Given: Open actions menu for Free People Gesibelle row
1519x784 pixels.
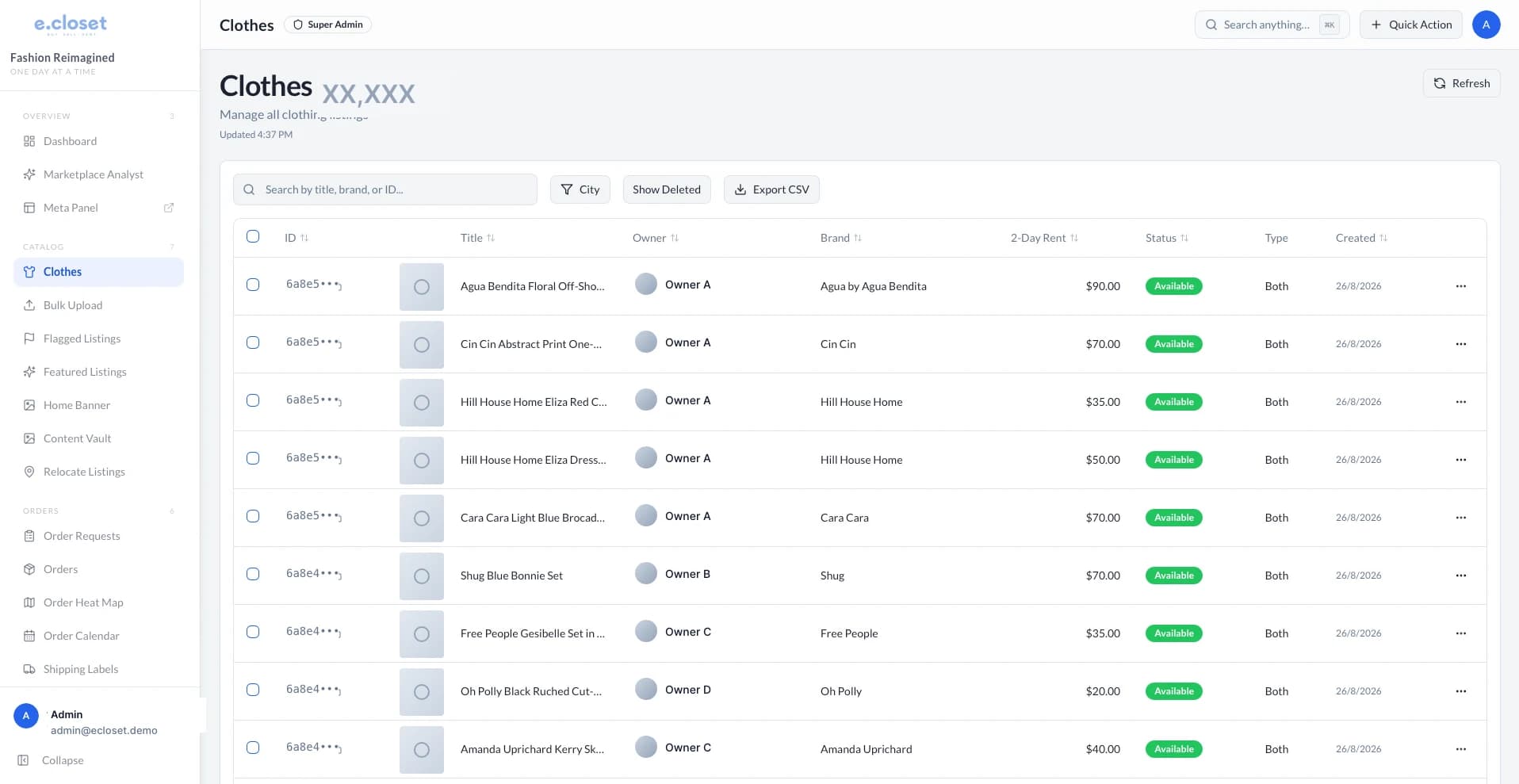Looking at the screenshot, I should [x=1461, y=633].
